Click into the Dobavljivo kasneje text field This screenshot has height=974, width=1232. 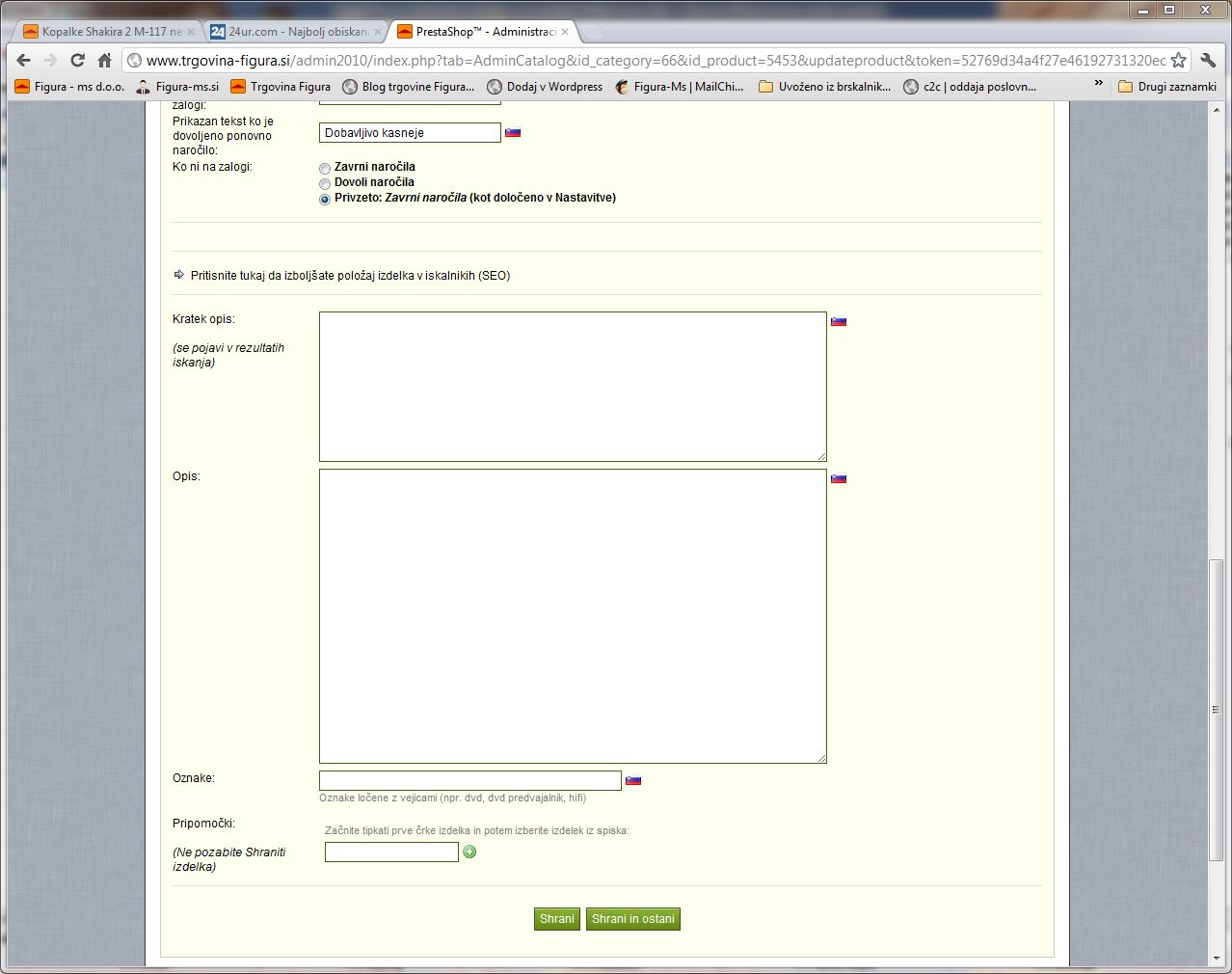coord(410,133)
